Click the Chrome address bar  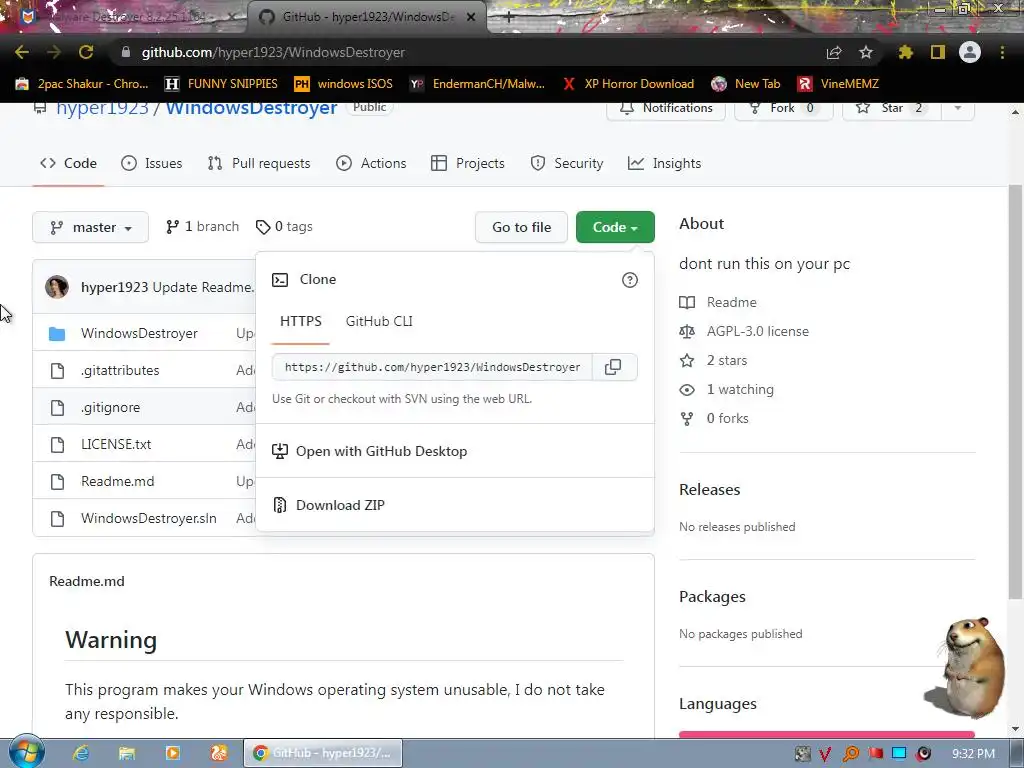coord(468,52)
